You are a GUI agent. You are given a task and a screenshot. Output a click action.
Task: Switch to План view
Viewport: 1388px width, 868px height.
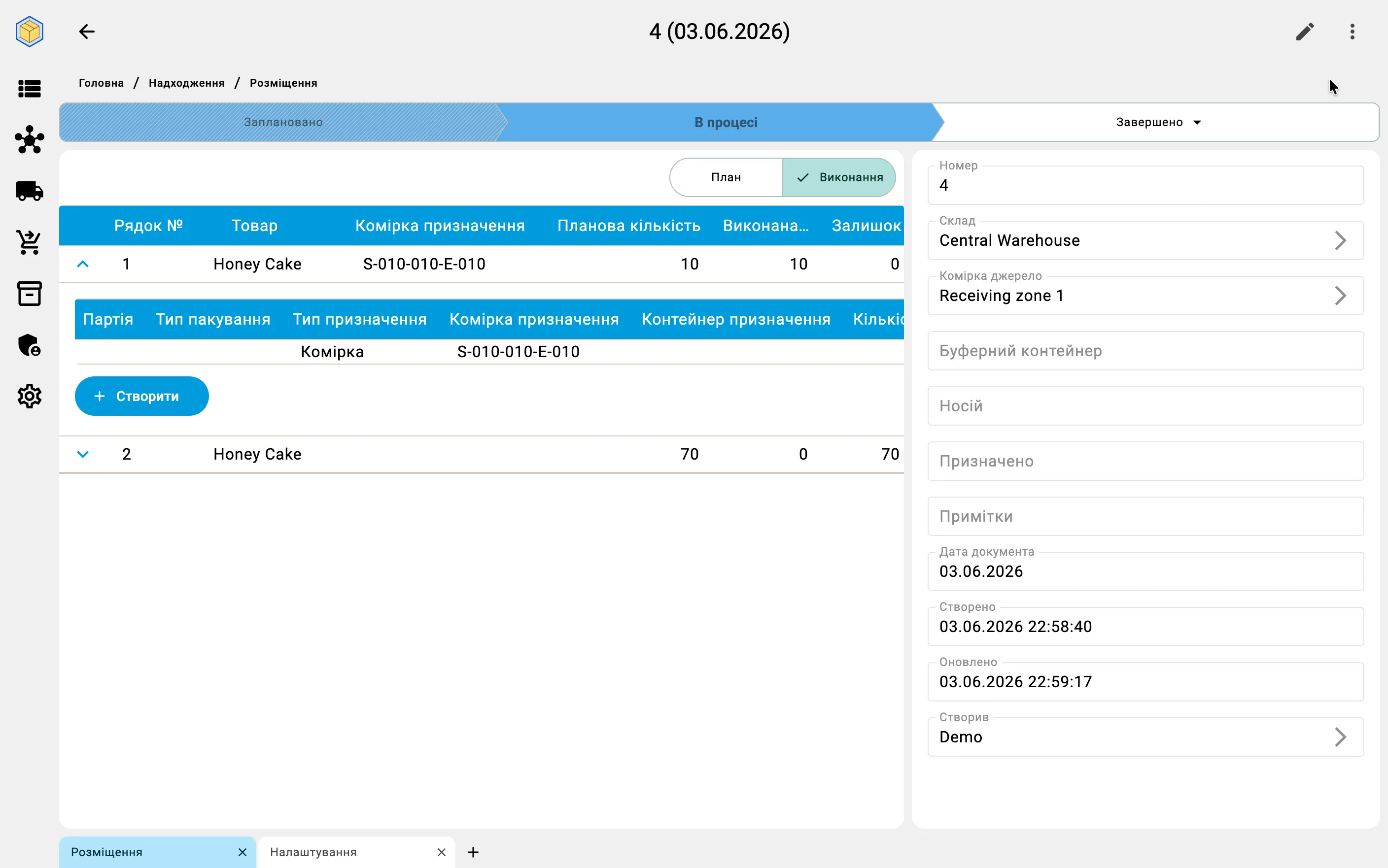coord(726,177)
